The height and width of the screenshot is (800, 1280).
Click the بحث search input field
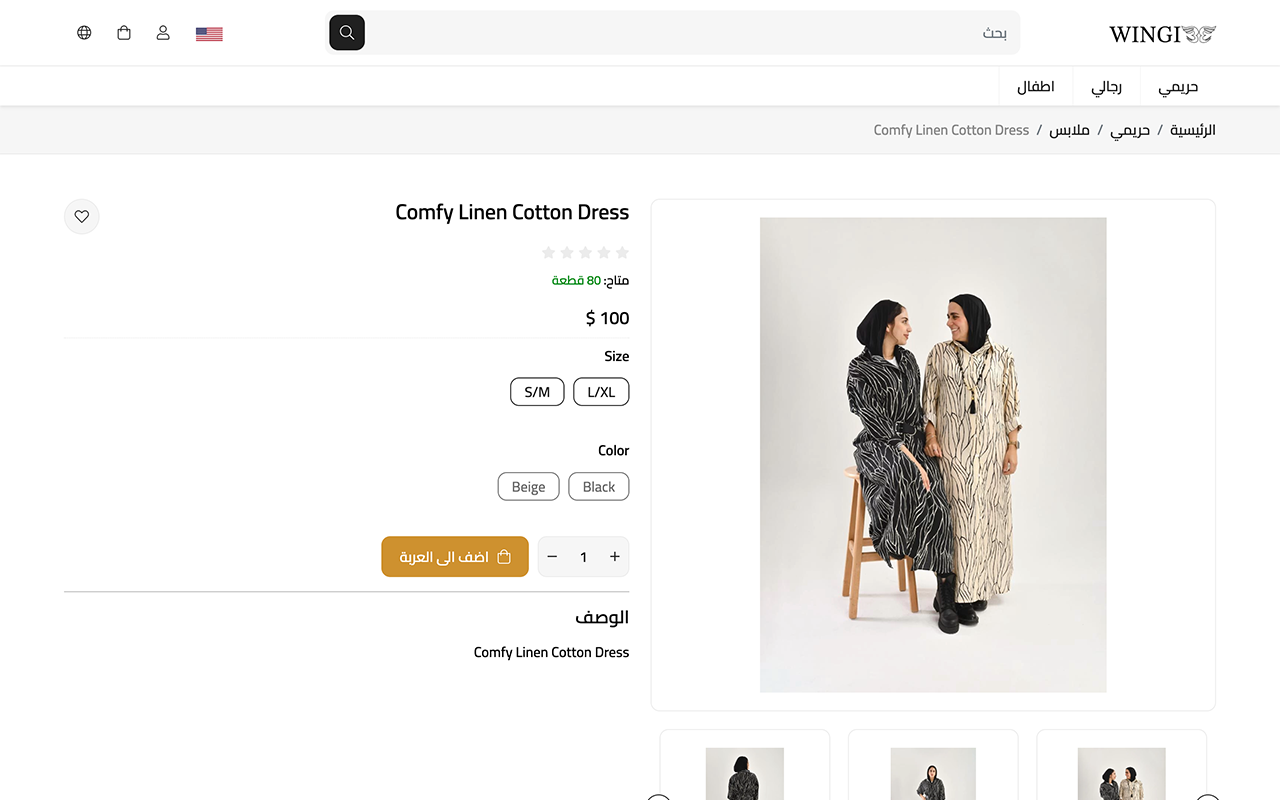click(x=692, y=33)
